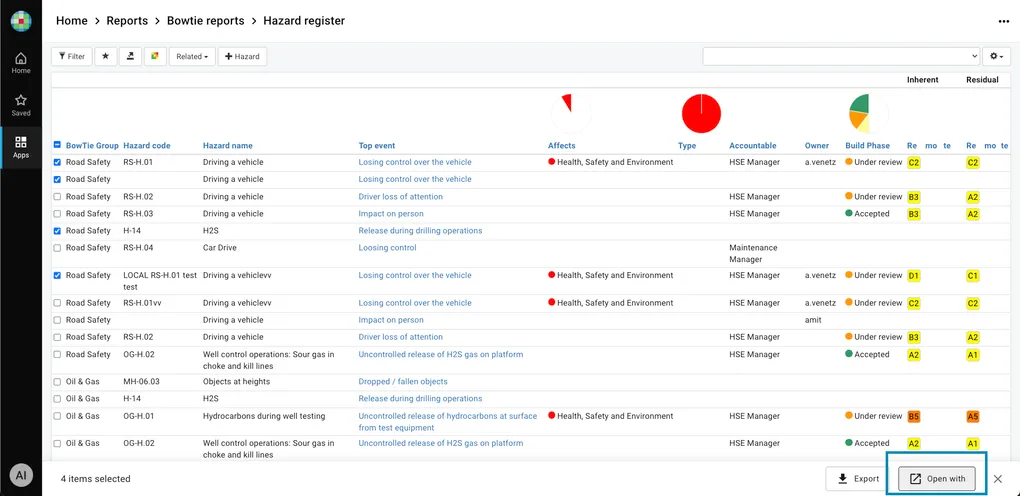Viewport: 1020px width, 496px height.
Task: Click the Build Phase pie chart
Action: pyautogui.click(x=868, y=114)
